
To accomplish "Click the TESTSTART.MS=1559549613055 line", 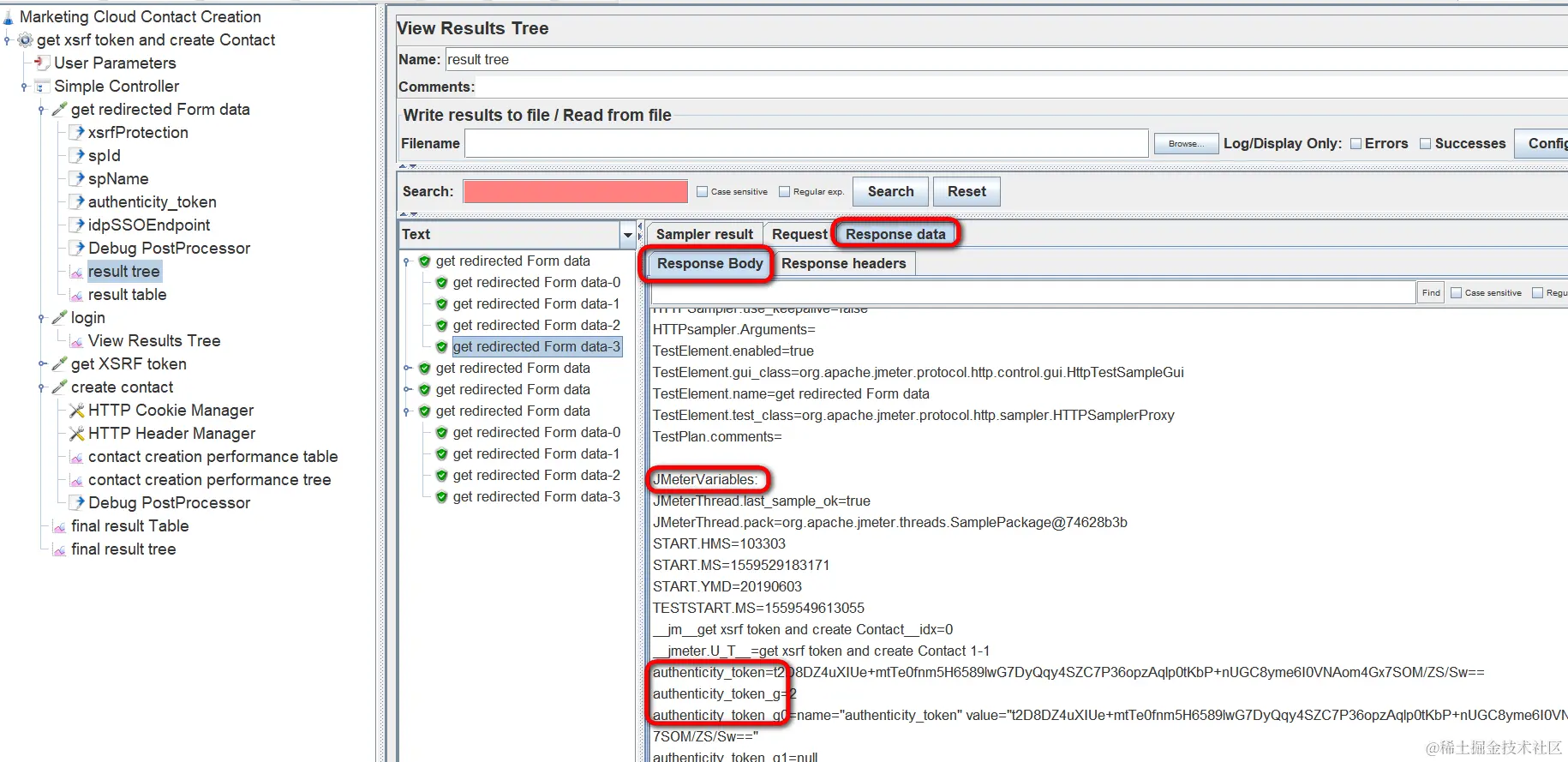I will 758,609.
